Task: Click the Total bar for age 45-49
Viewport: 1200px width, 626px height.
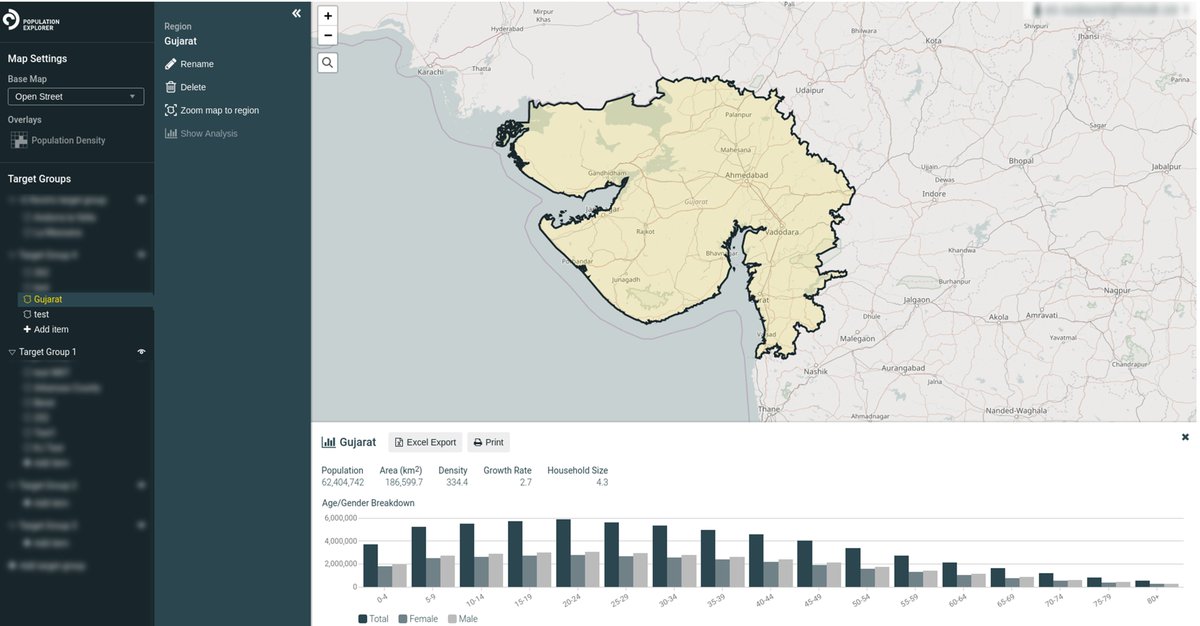Action: click(x=804, y=564)
